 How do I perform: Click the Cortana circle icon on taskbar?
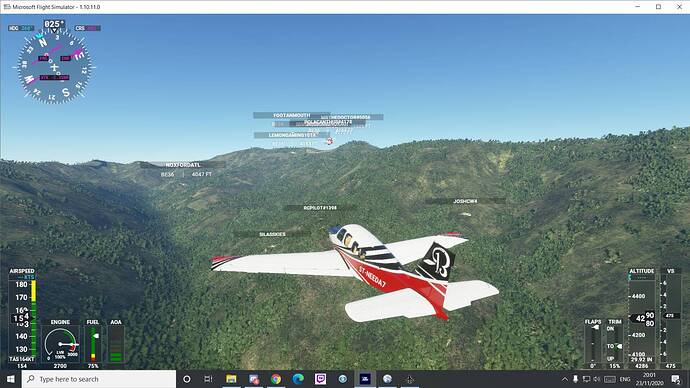187,379
